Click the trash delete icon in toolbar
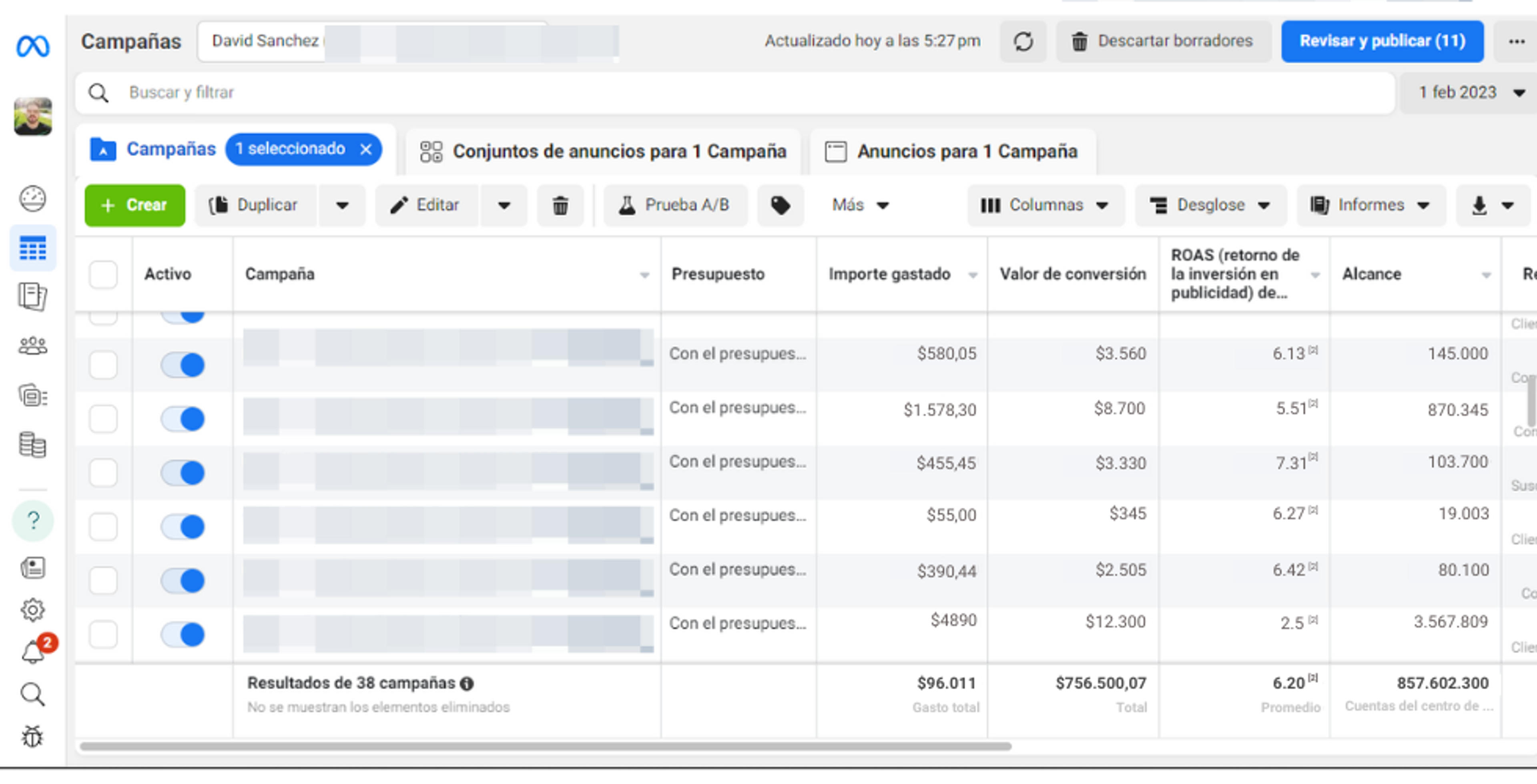This screenshot has width=1537, height=784. tap(560, 205)
